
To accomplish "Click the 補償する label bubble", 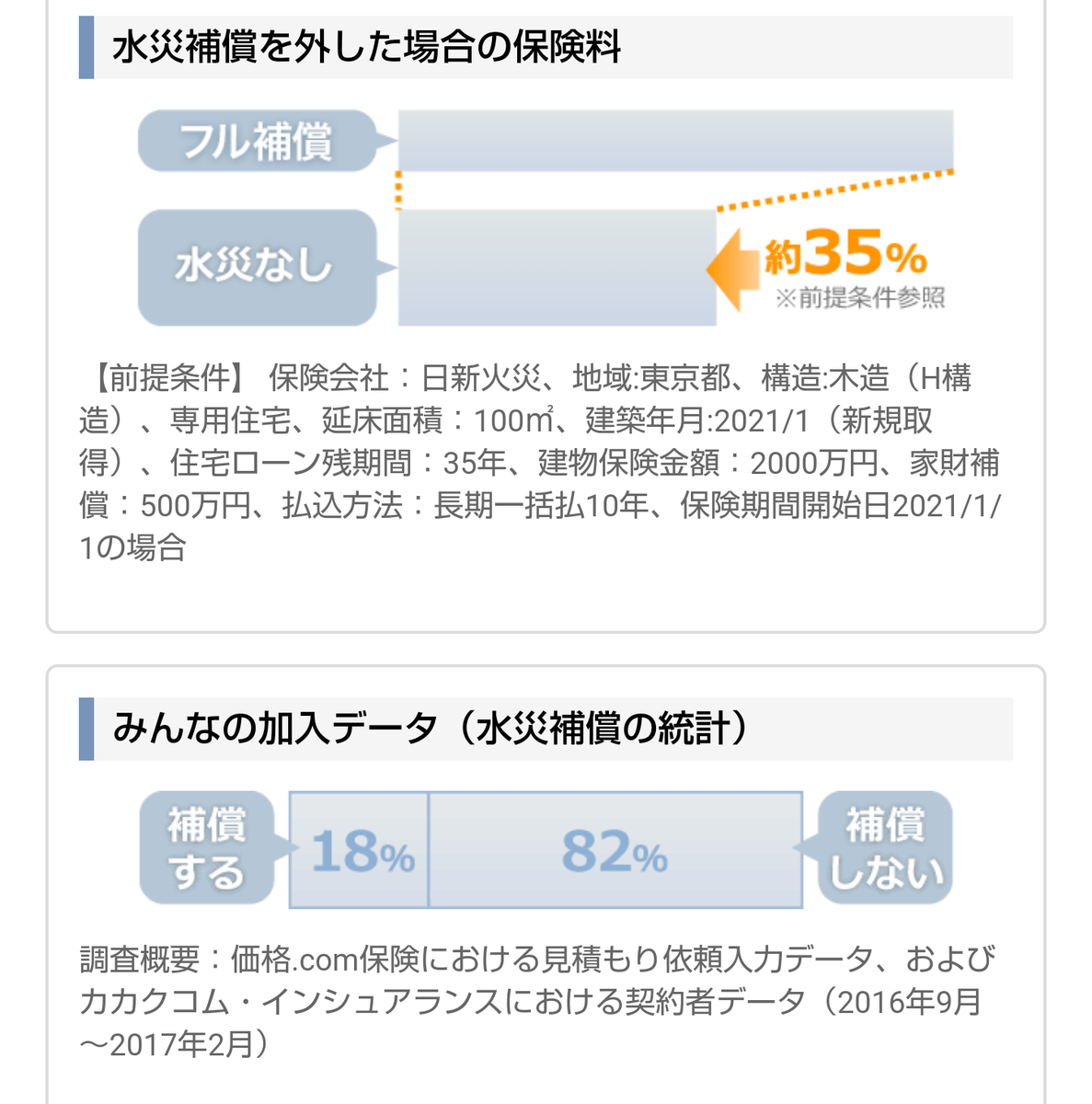I will pyautogui.click(x=207, y=847).
